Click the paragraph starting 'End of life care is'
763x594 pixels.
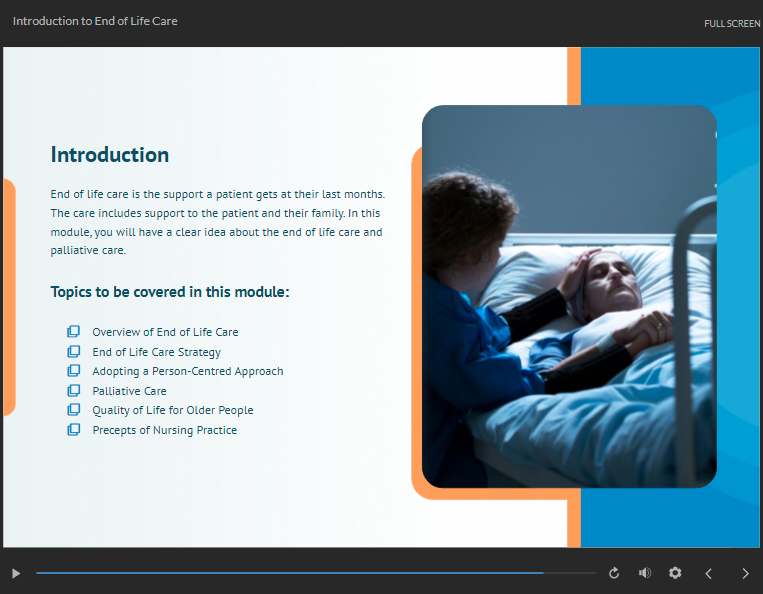tap(218, 222)
